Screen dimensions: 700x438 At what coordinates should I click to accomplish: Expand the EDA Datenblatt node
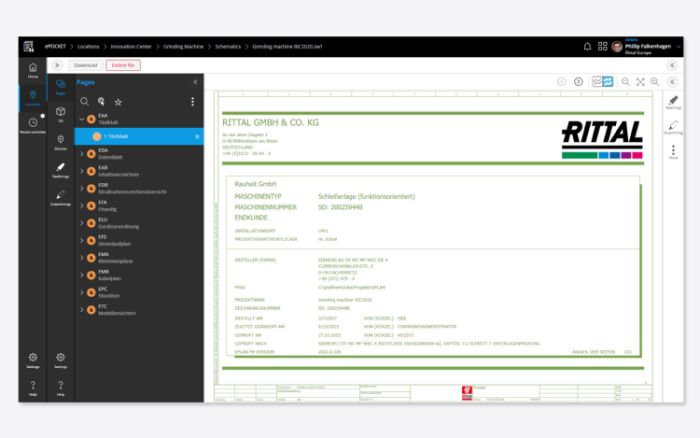[82, 153]
